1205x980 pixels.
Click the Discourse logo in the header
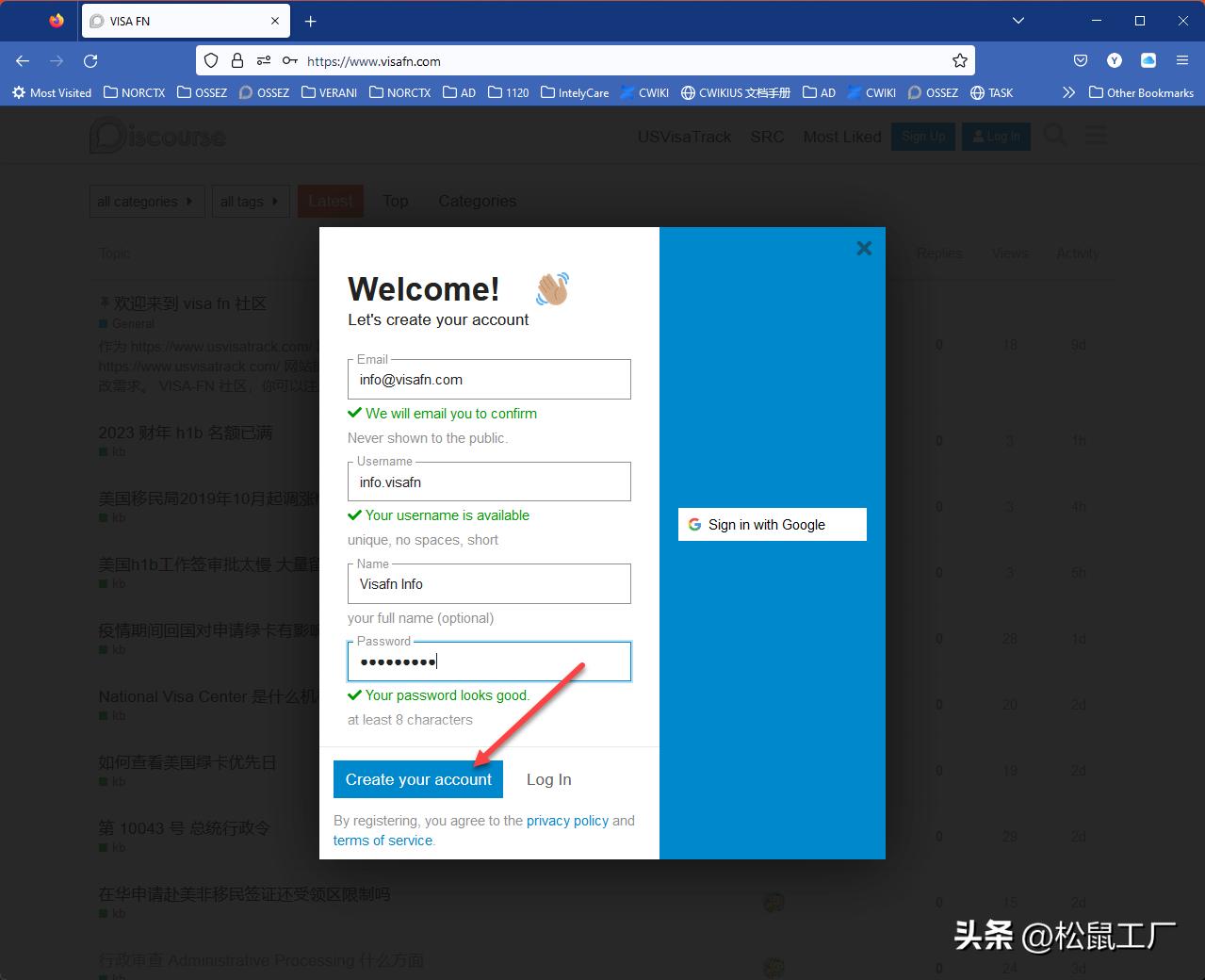click(156, 135)
